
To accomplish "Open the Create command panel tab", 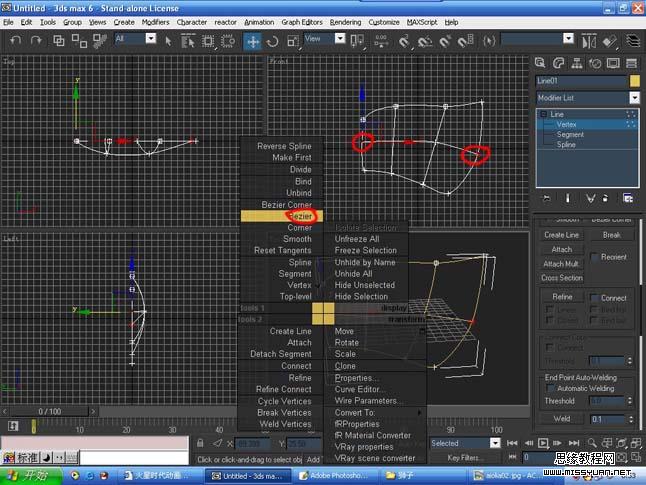I will pos(540,63).
